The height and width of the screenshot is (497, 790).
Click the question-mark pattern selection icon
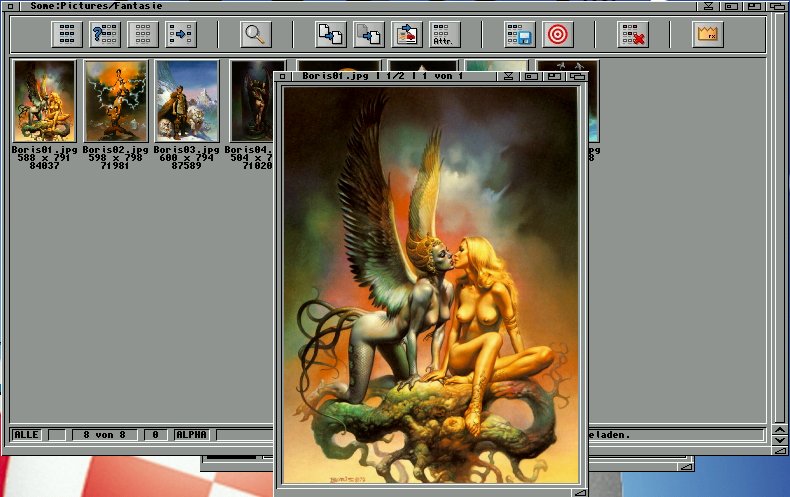[105, 34]
